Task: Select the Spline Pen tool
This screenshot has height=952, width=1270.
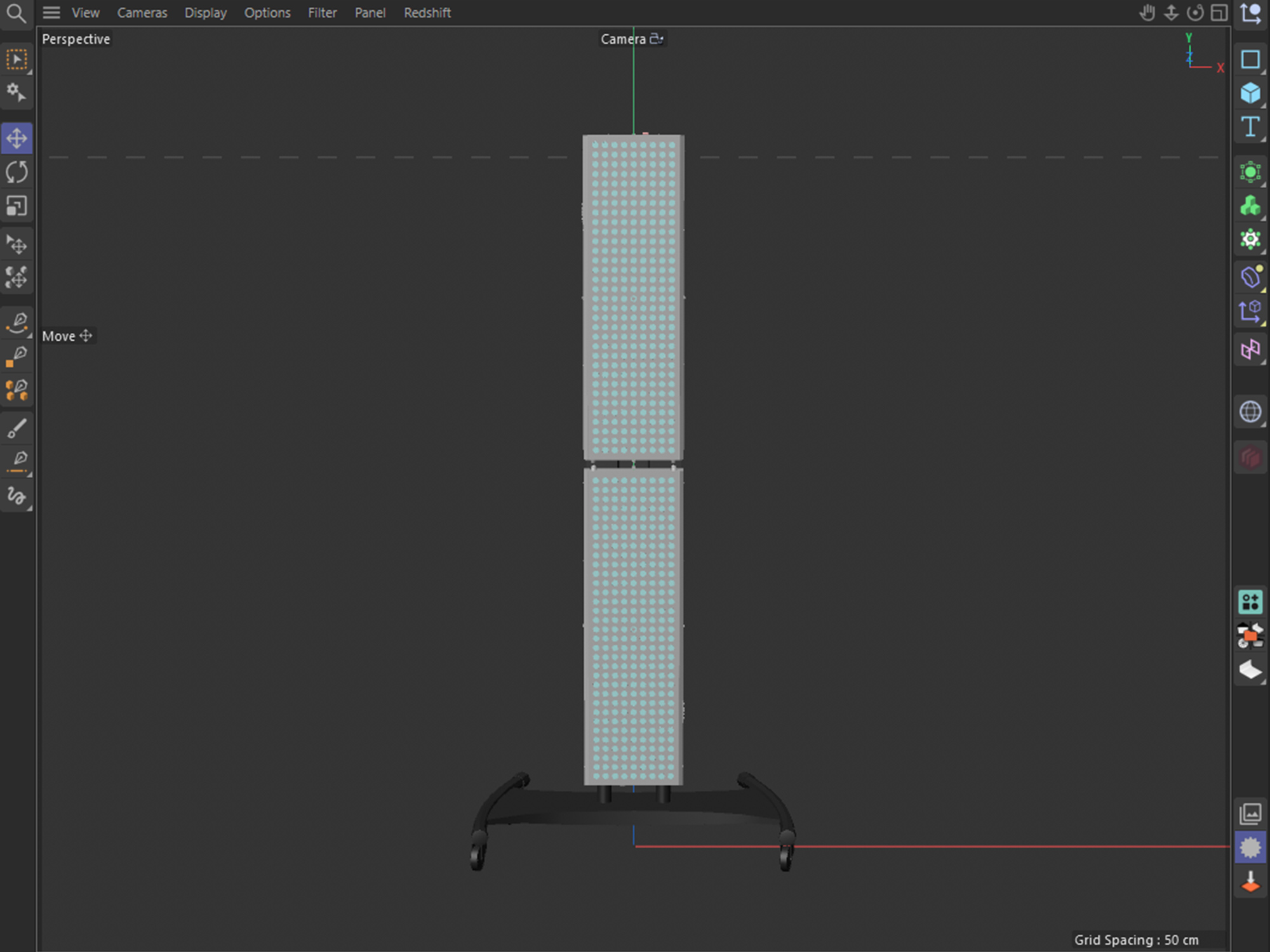Action: [17, 323]
